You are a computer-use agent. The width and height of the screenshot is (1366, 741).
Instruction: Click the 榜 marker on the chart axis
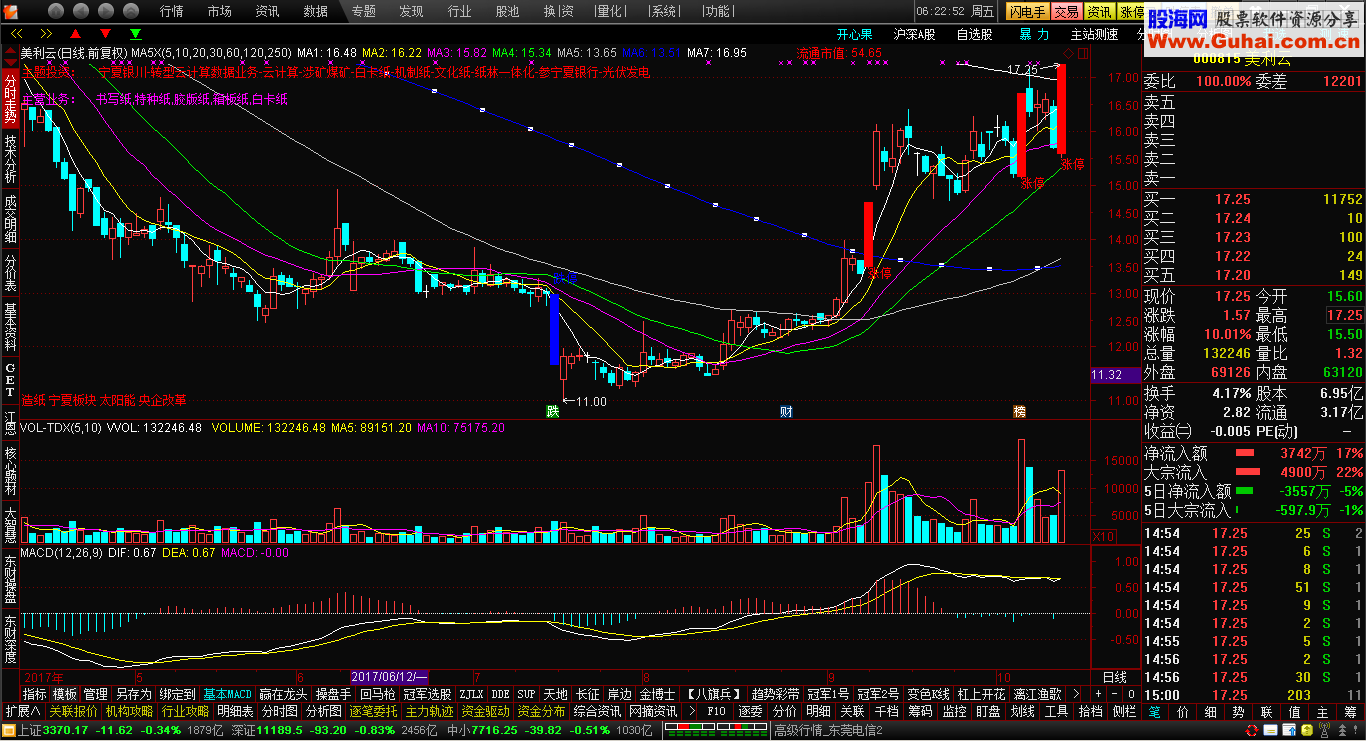click(x=1019, y=411)
